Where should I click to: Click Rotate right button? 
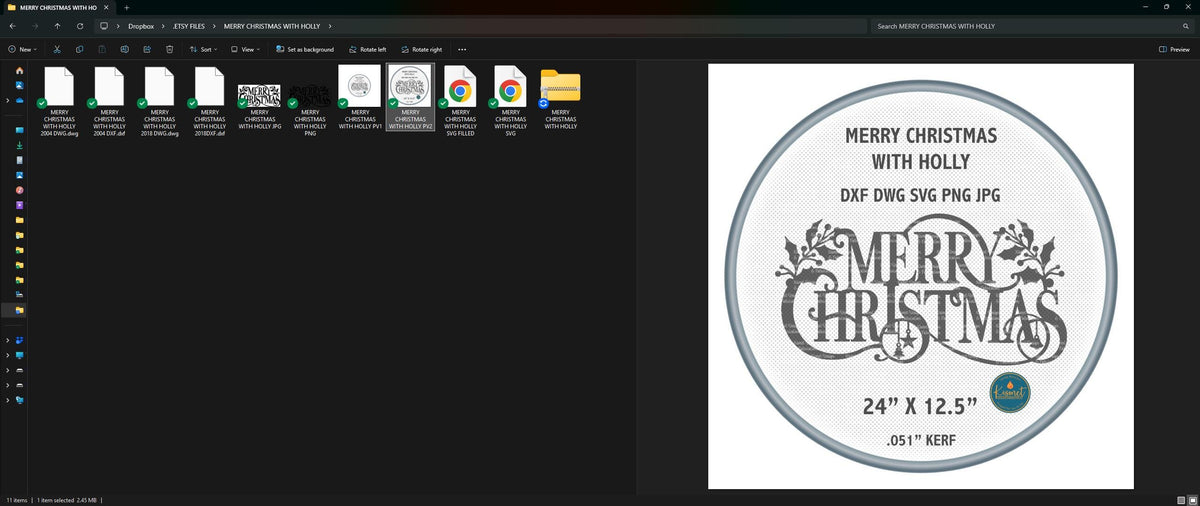coord(421,49)
